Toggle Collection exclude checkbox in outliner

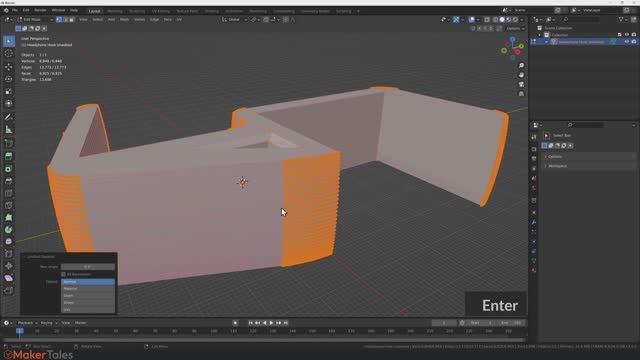coord(620,35)
